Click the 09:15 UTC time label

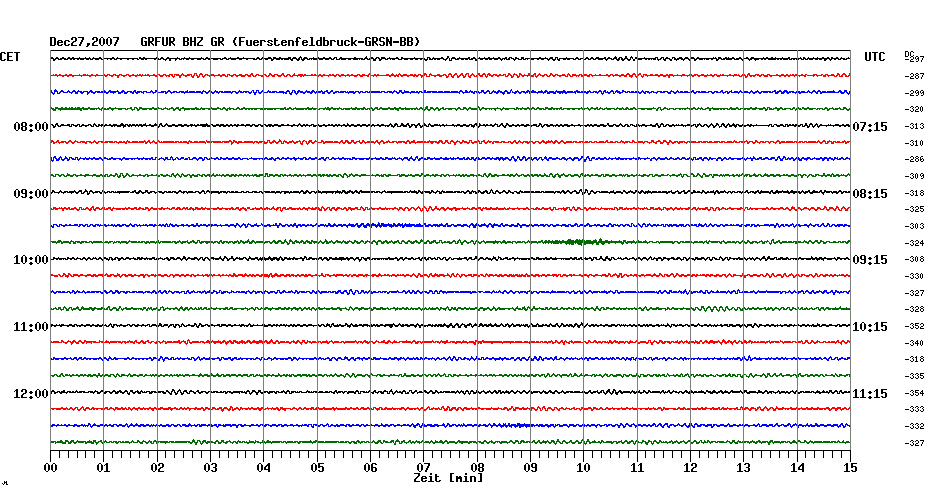click(x=870, y=260)
